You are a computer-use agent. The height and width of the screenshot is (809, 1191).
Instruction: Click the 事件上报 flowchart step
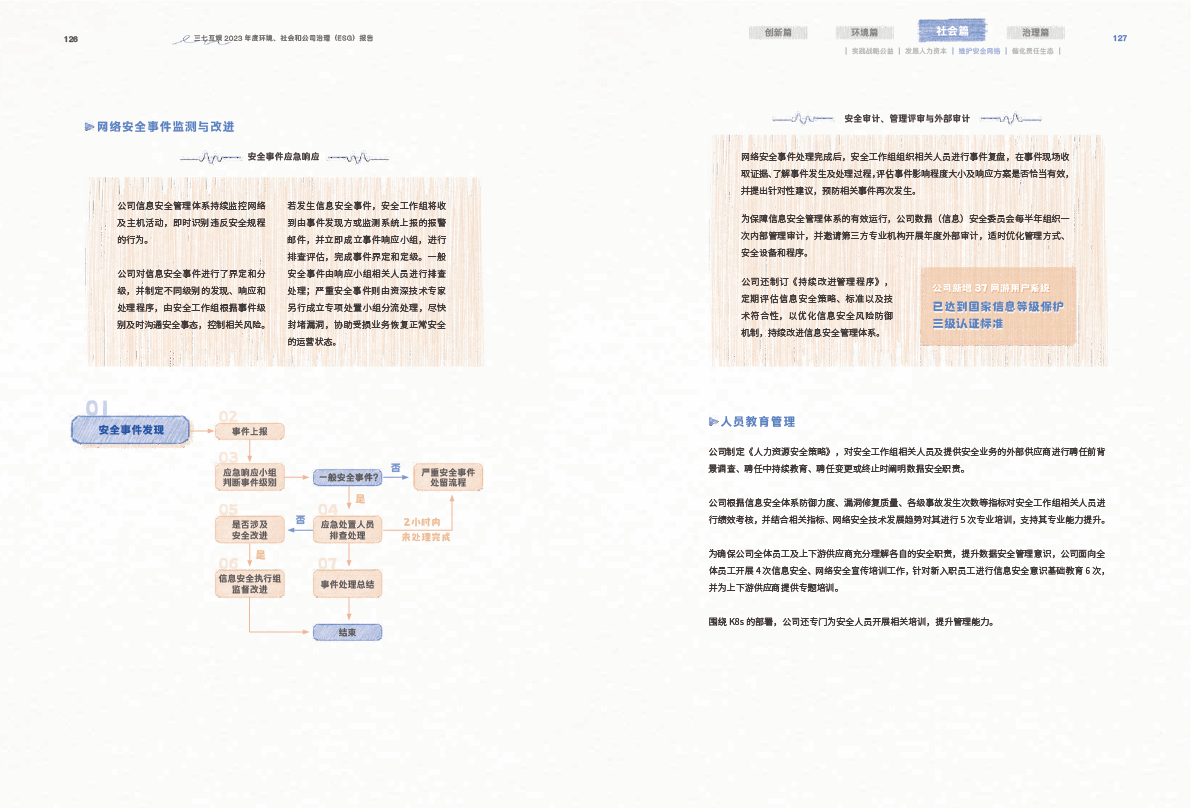tap(250, 431)
